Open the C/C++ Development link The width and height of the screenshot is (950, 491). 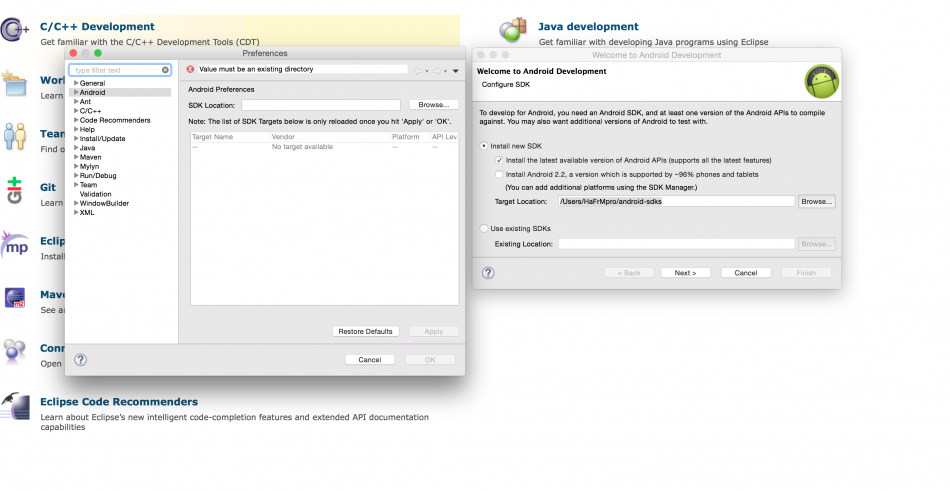98,27
